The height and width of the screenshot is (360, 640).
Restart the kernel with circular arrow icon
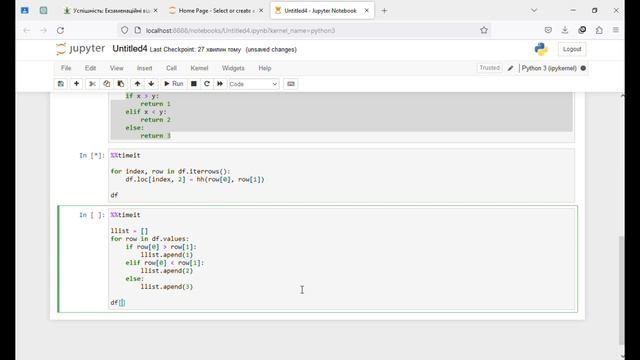(x=207, y=84)
